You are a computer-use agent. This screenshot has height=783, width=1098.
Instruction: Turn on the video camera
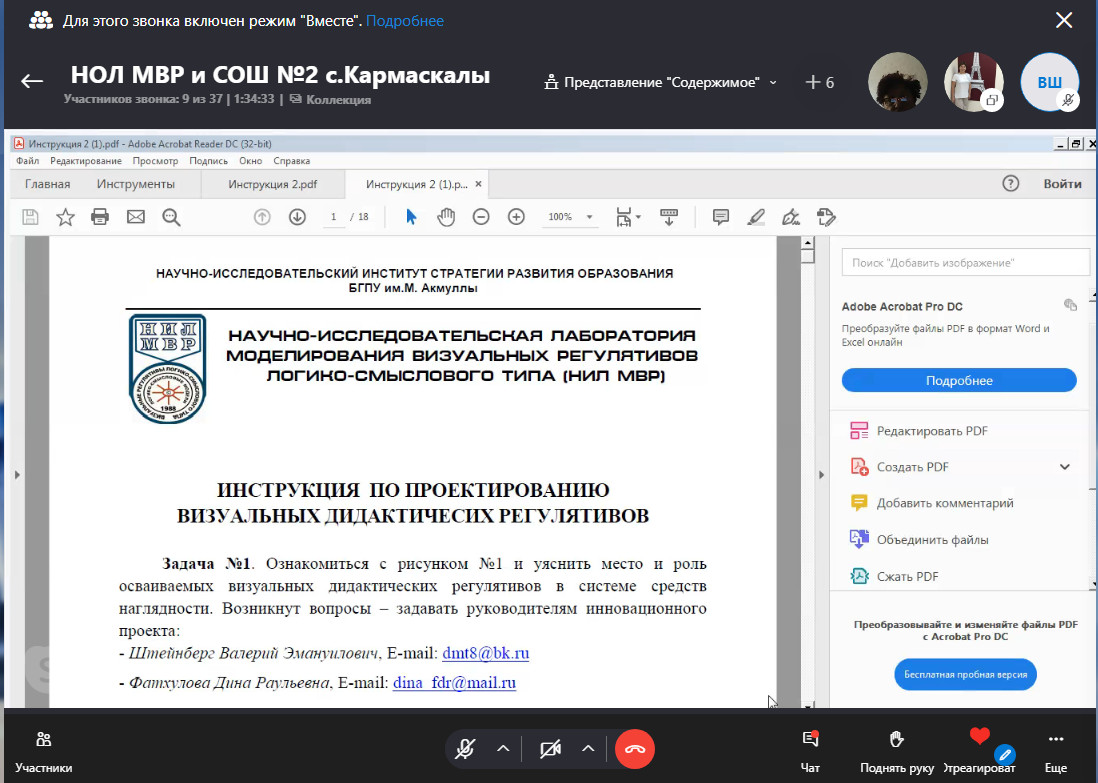point(550,748)
